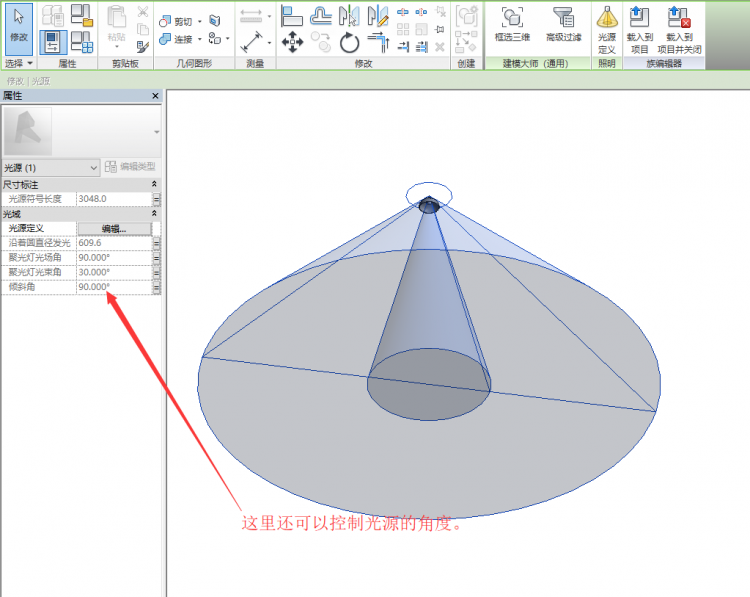The image size is (750, 597).
Task: Click 载入到项目 (Load into Project)
Action: point(640,30)
